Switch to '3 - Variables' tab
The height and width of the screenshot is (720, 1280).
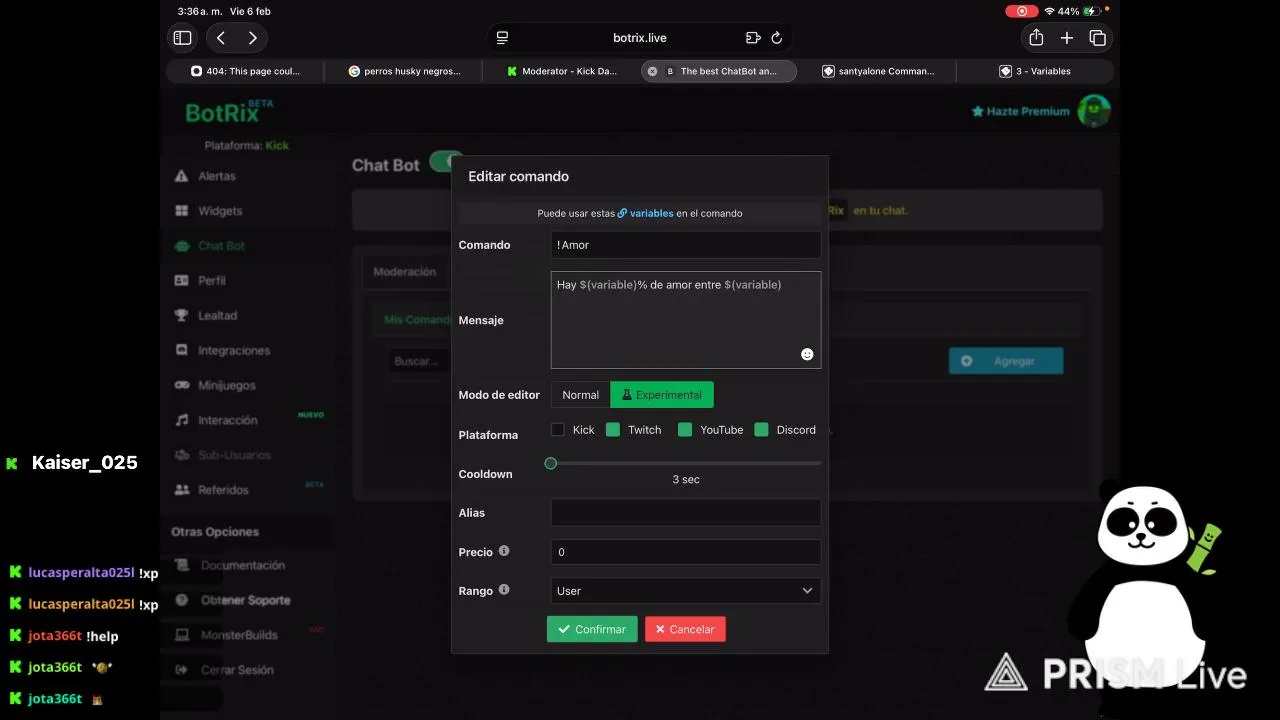click(1035, 71)
